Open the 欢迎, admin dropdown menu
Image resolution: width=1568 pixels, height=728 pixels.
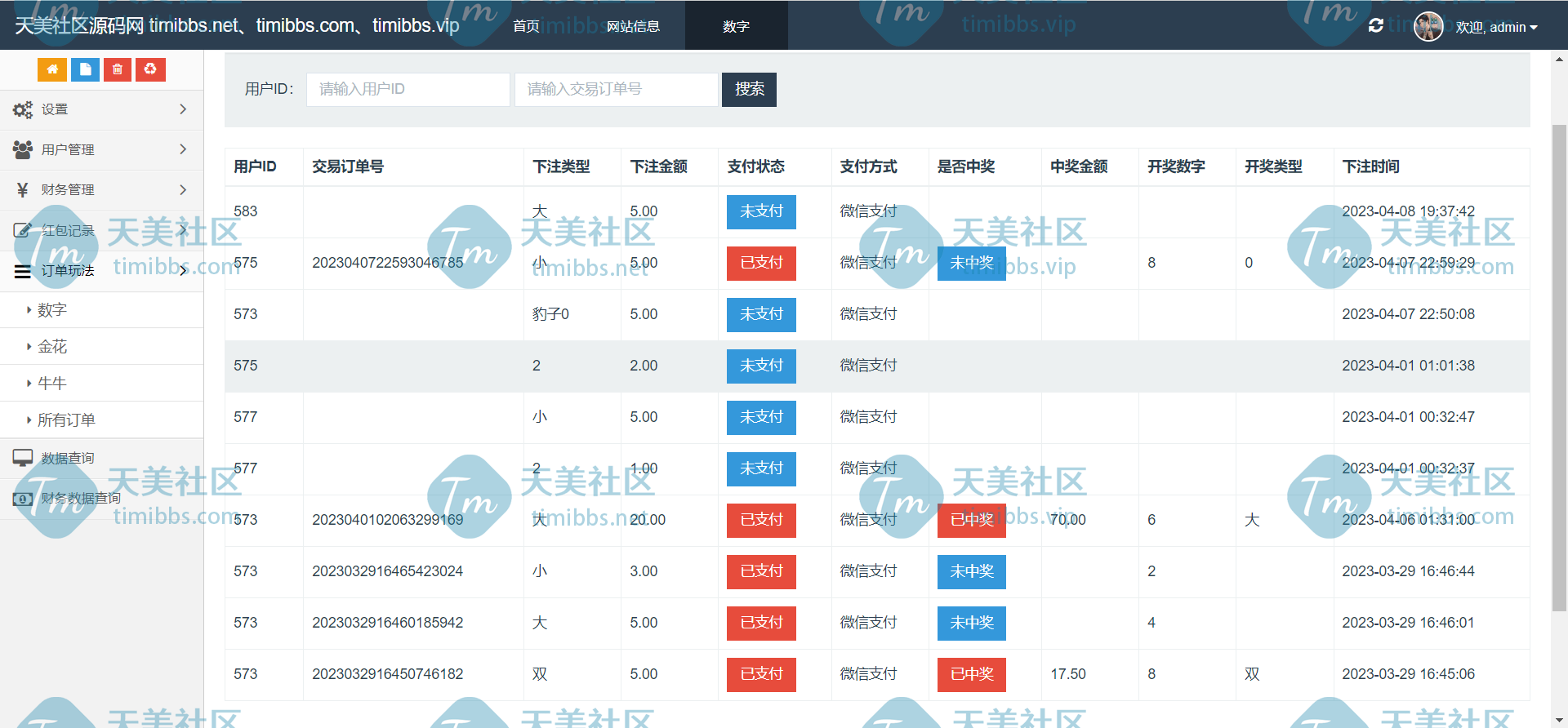click(x=1496, y=27)
